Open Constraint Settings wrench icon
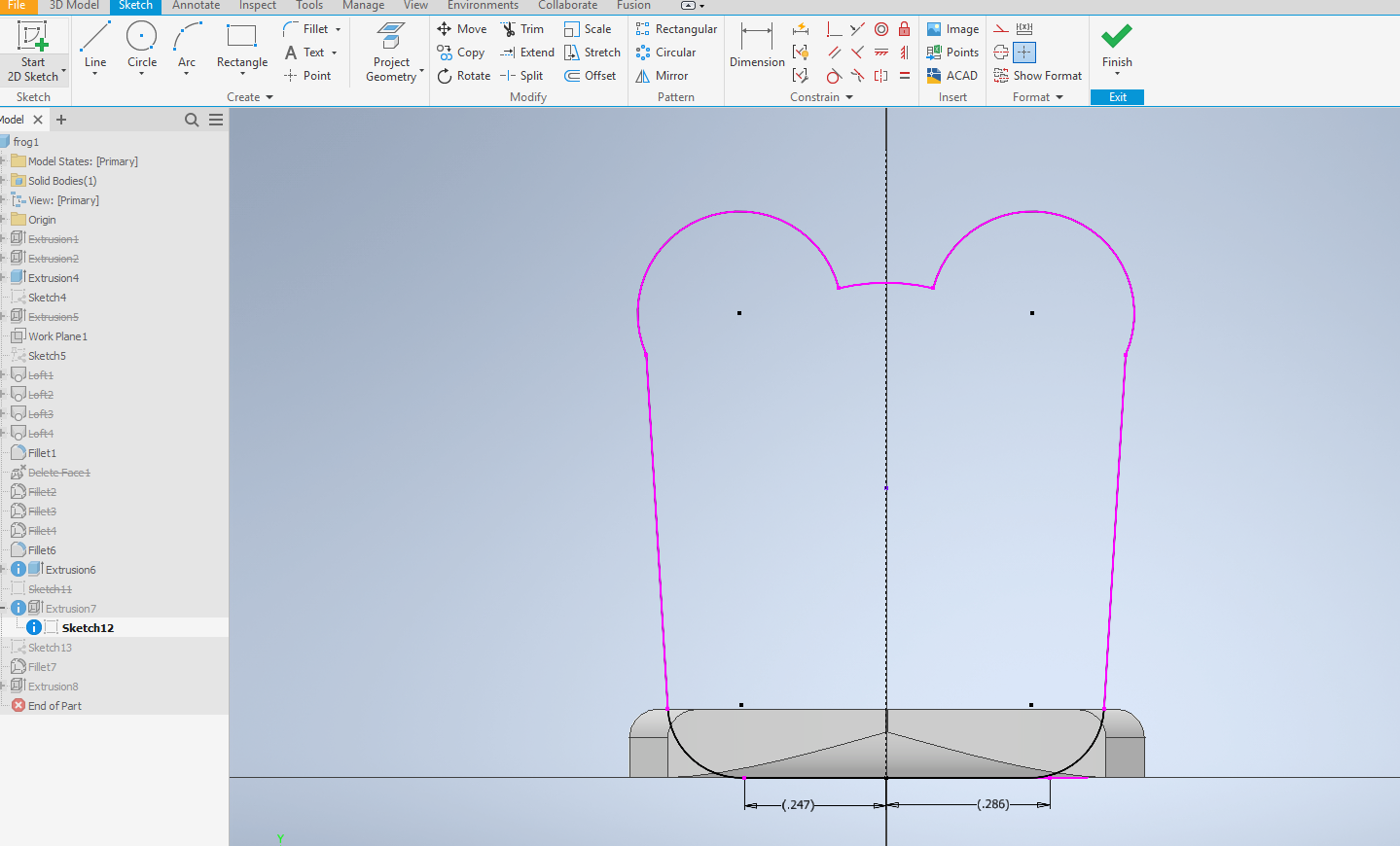The height and width of the screenshot is (846, 1400). point(801,76)
